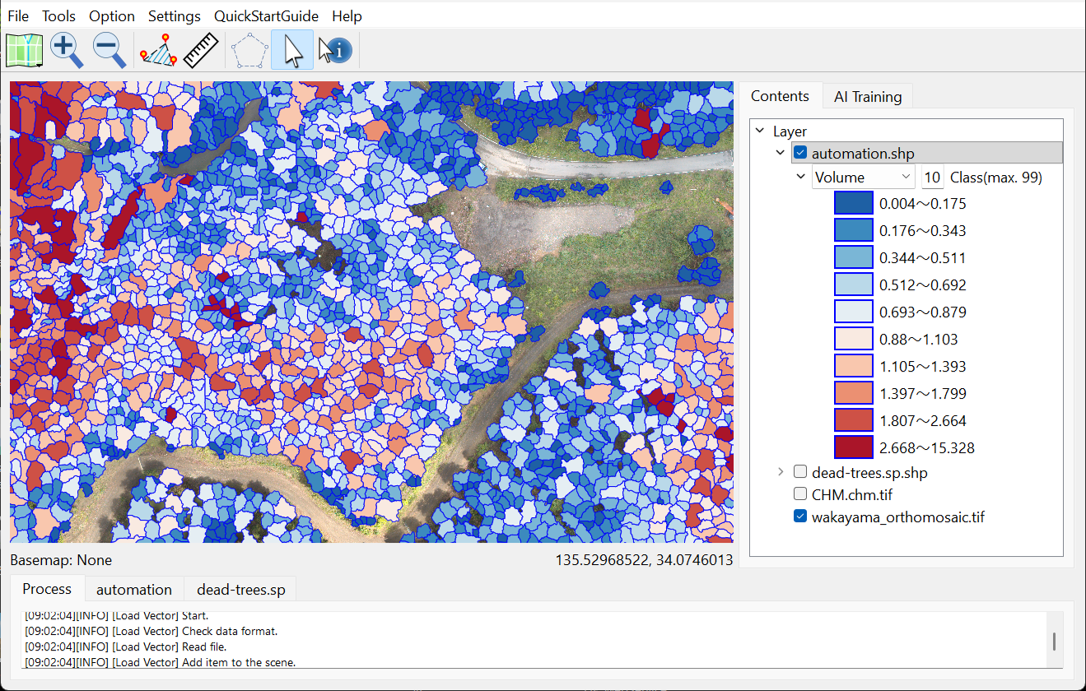Image resolution: width=1086 pixels, height=691 pixels.
Task: Open the QuickStartGuide menu
Action: [266, 16]
